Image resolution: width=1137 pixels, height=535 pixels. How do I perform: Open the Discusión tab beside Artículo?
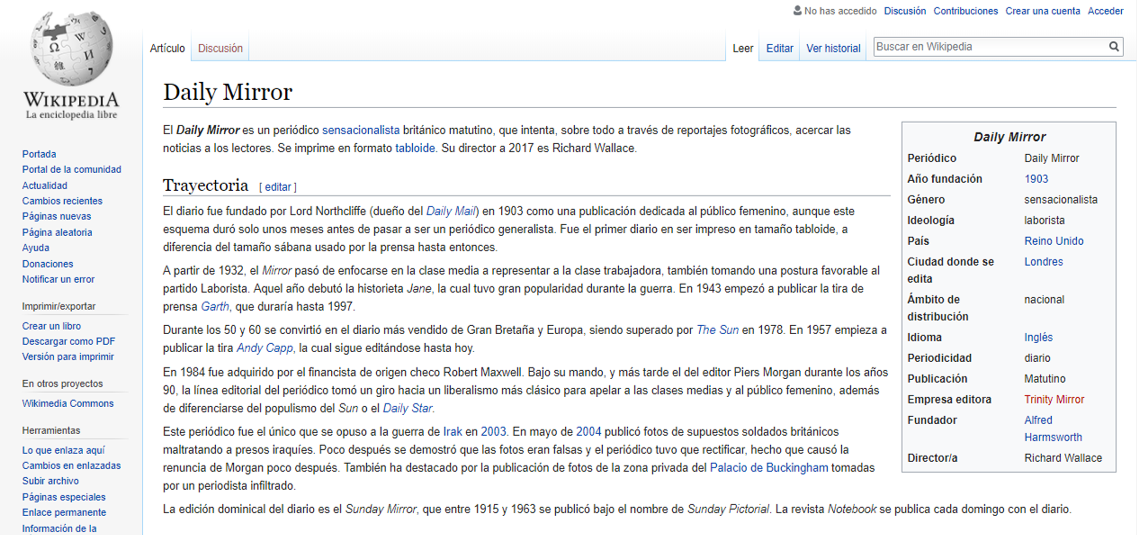coord(220,49)
